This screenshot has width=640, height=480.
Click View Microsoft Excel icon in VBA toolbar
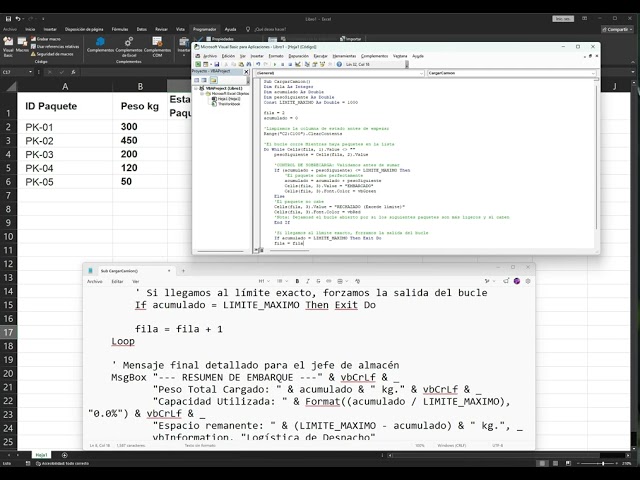coord(198,64)
